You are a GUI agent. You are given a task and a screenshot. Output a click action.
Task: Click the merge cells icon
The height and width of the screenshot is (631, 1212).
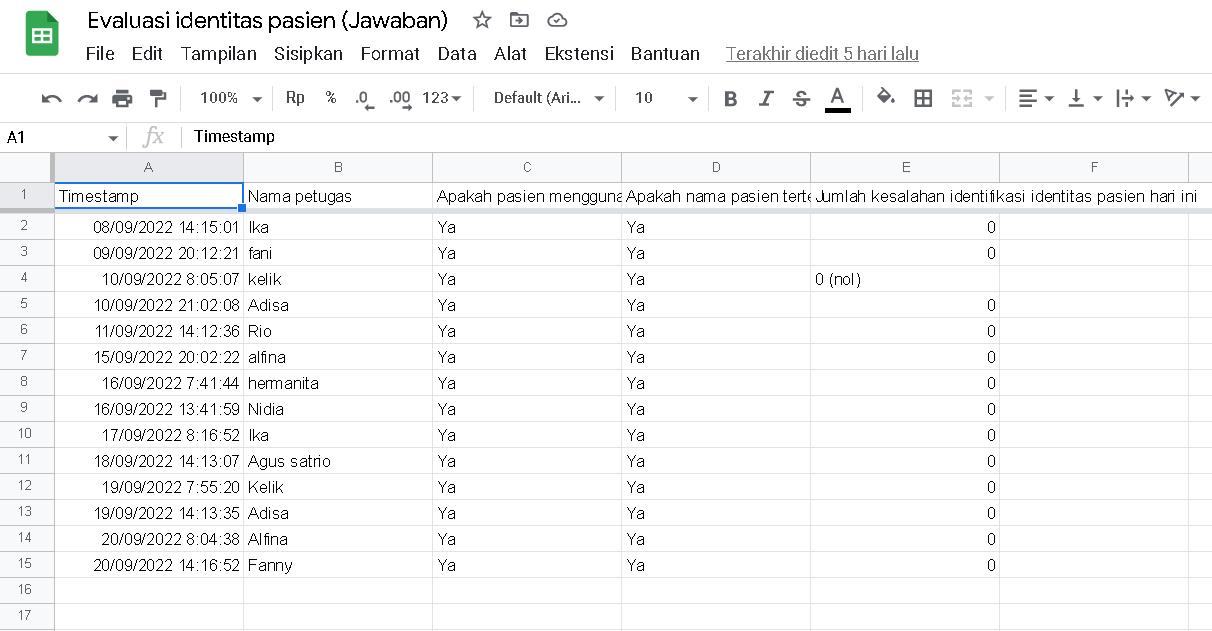click(x=962, y=98)
